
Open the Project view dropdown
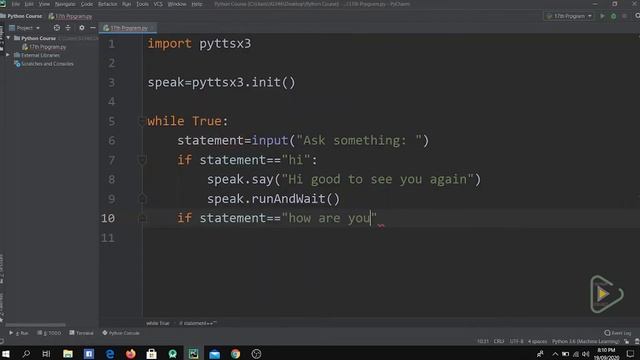tap(24, 28)
